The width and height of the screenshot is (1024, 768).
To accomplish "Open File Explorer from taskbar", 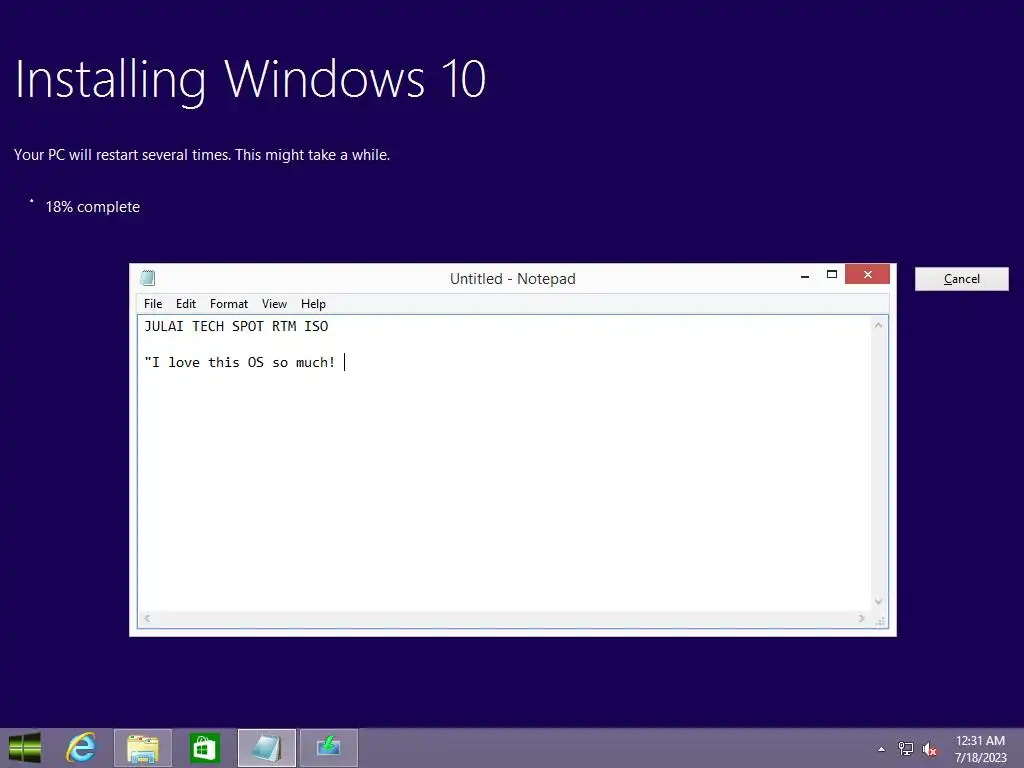I will (142, 748).
